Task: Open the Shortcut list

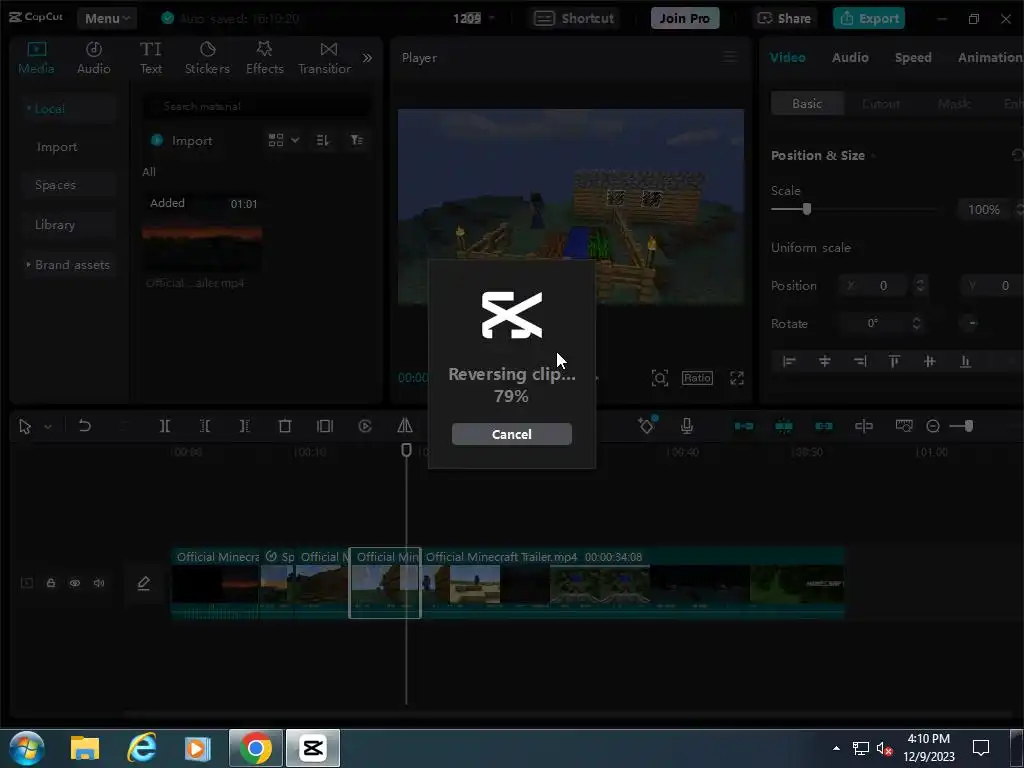Action: tap(574, 18)
